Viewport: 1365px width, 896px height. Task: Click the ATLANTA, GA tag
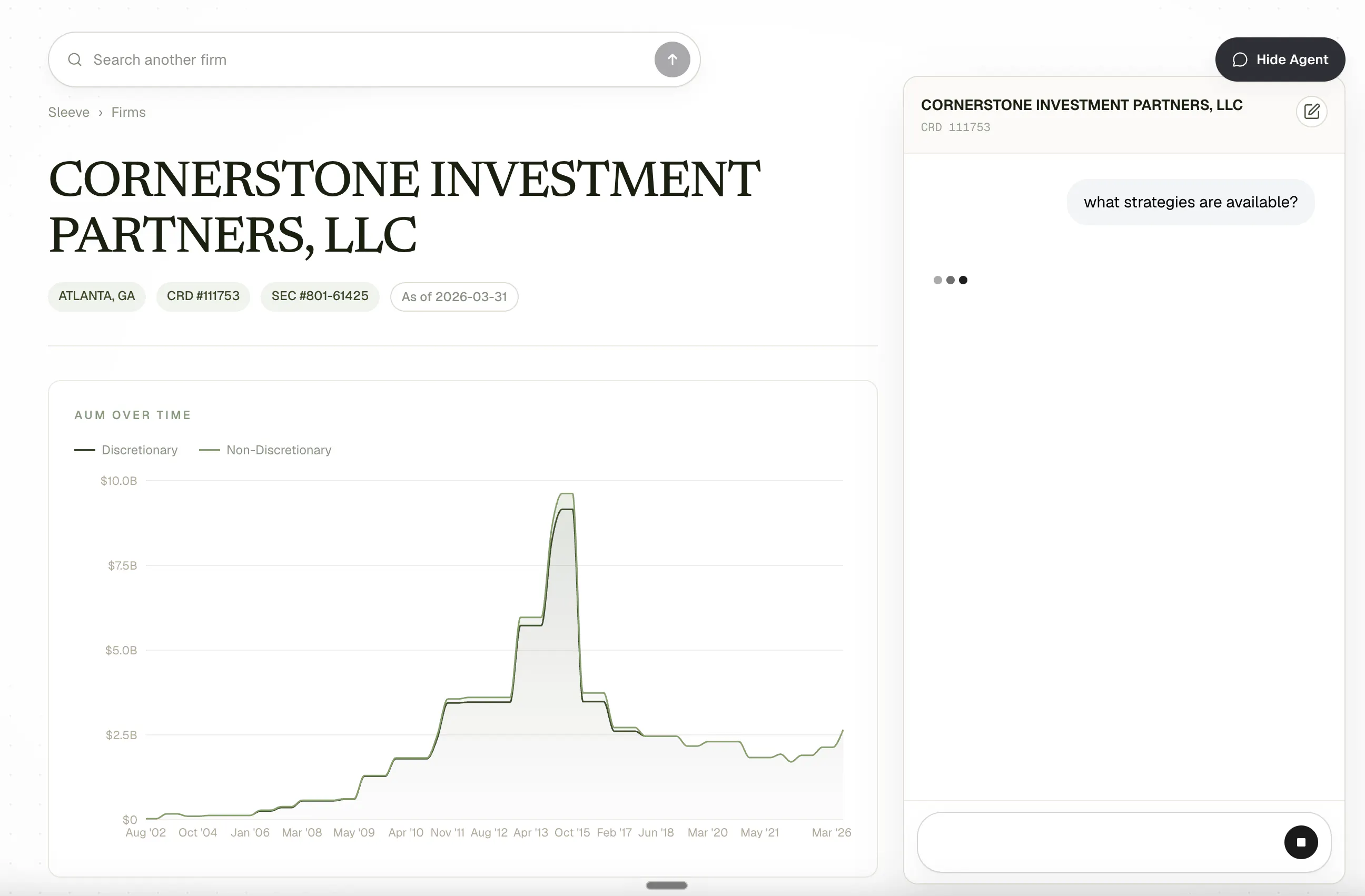96,296
